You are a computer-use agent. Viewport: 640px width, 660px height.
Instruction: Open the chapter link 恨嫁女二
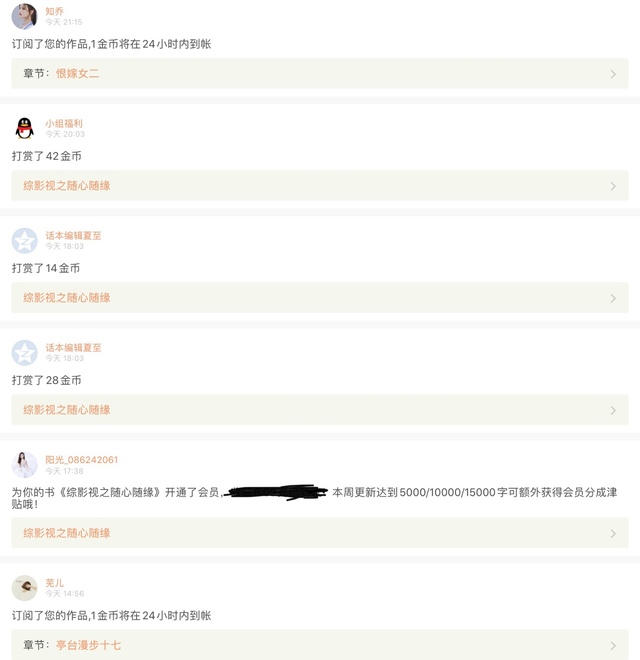click(77, 74)
